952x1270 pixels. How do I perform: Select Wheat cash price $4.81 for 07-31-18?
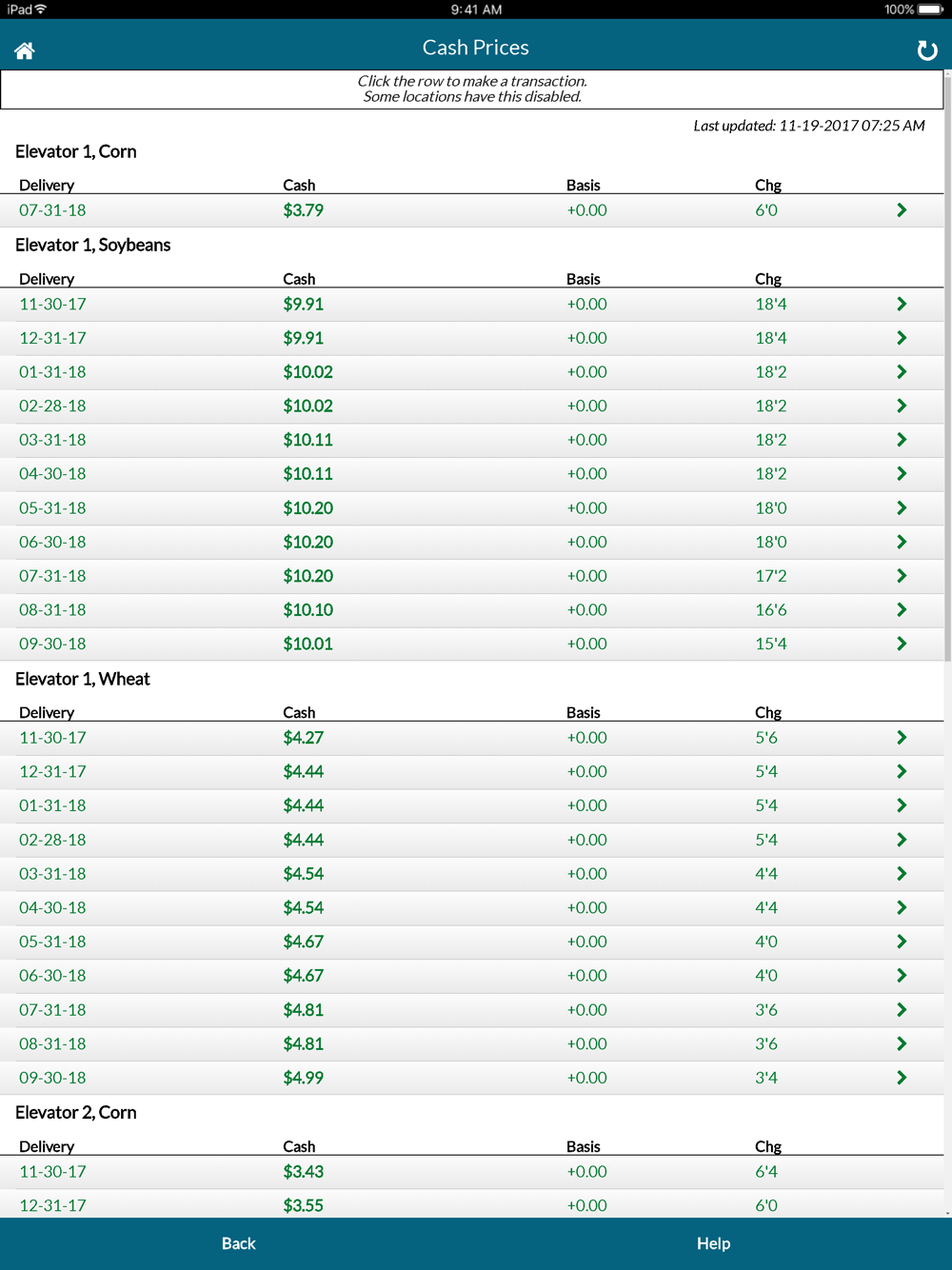coord(303,1010)
